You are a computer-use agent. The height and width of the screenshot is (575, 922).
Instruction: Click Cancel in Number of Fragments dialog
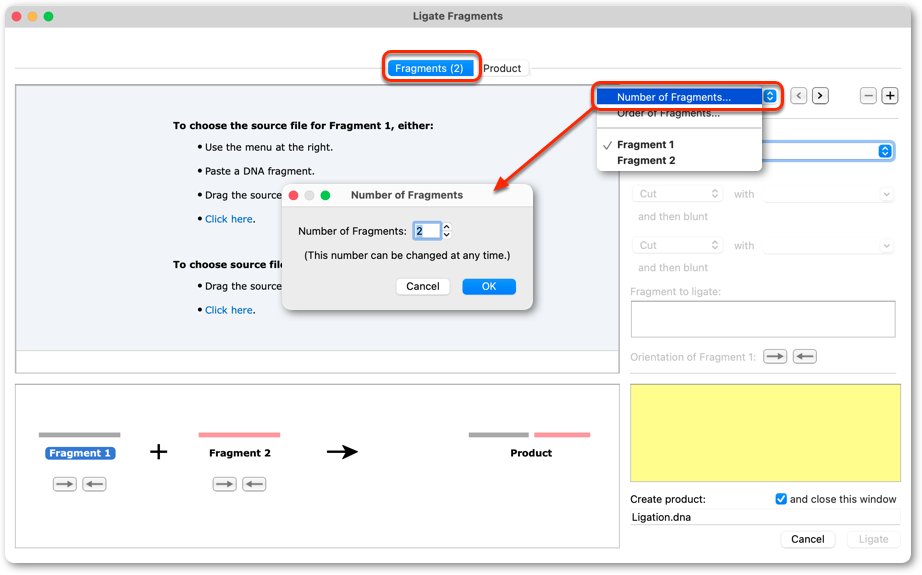pyautogui.click(x=423, y=286)
